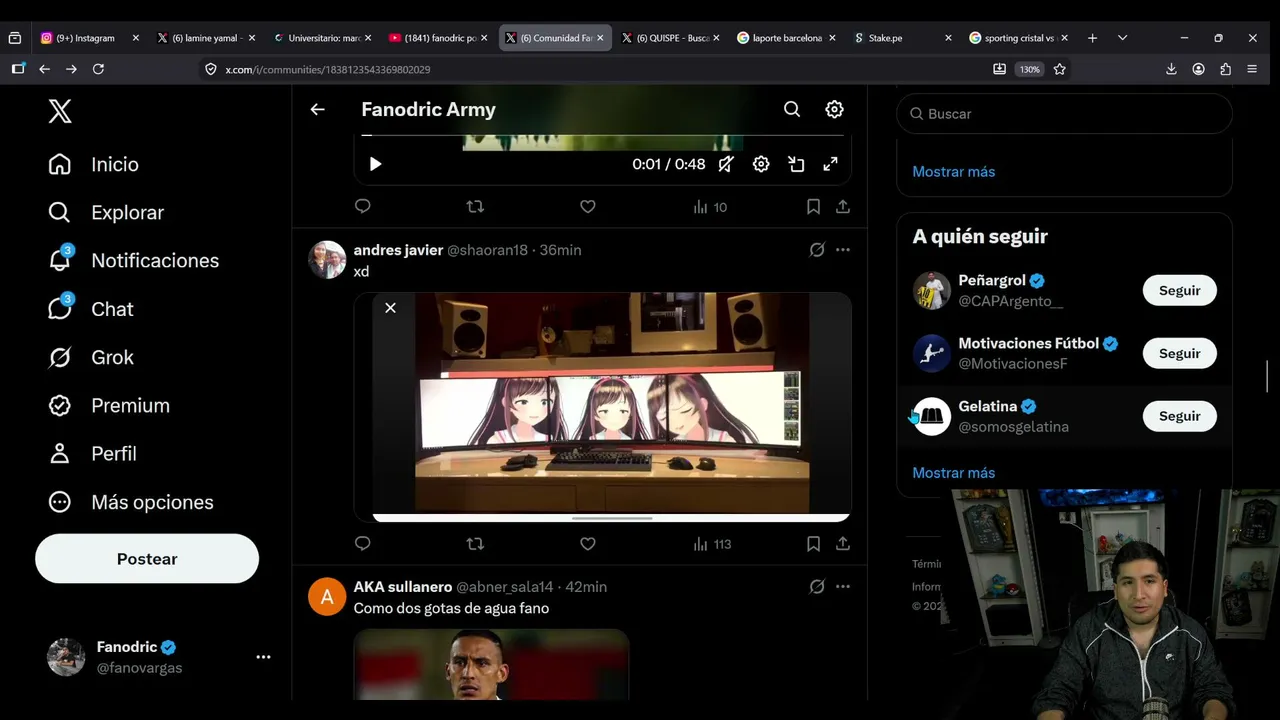Image resolution: width=1280 pixels, height=720 pixels.
Task: Bookmark this page with the star icon
Action: tap(1060, 69)
